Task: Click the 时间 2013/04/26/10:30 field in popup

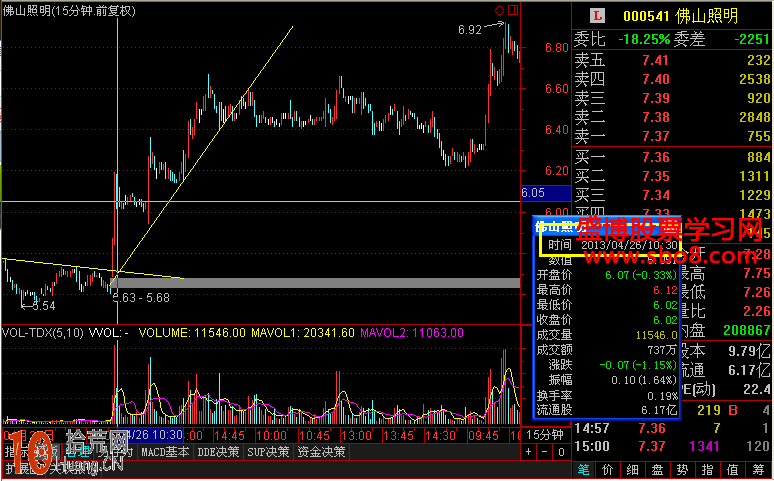Action: pyautogui.click(x=611, y=245)
